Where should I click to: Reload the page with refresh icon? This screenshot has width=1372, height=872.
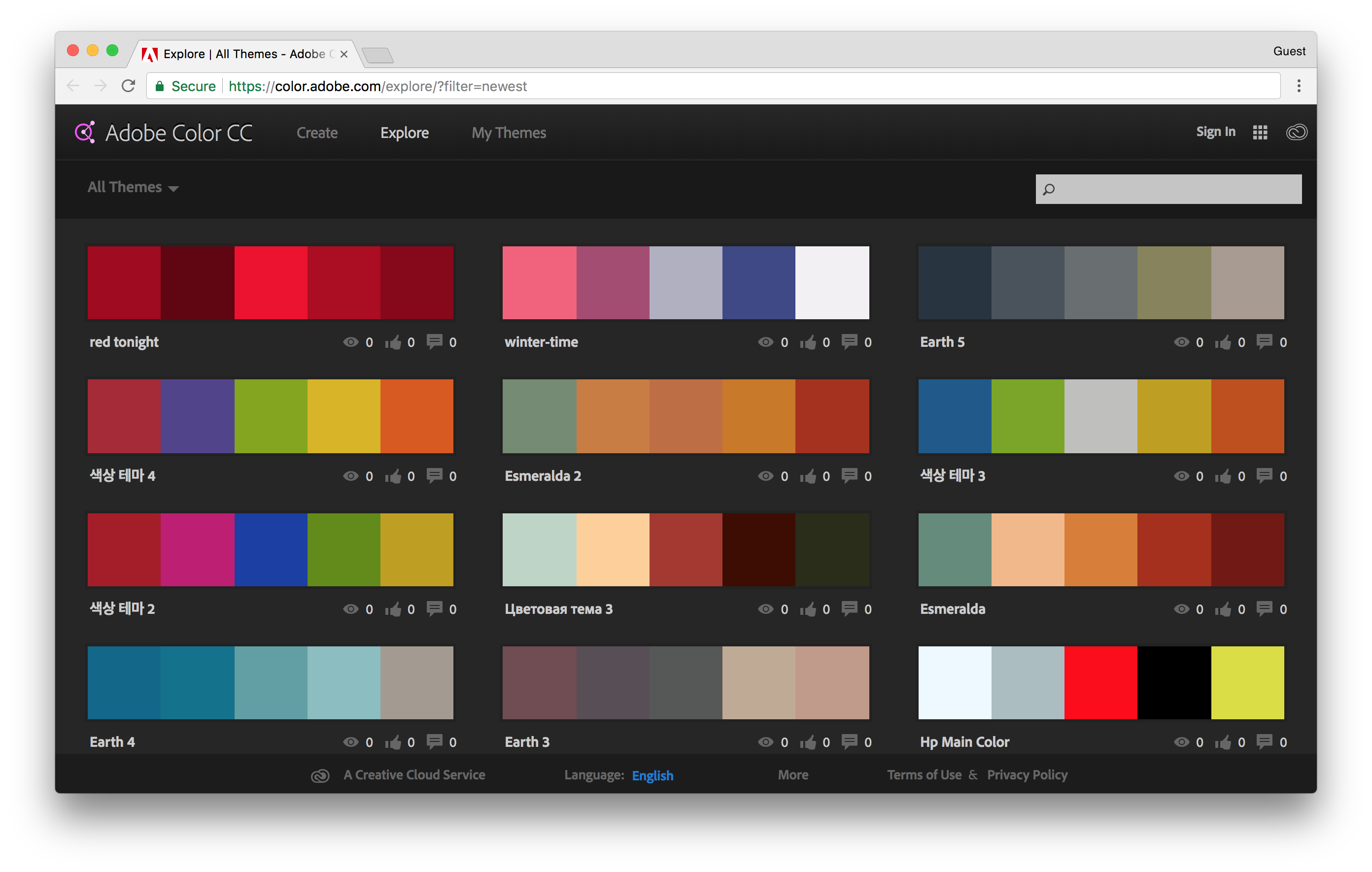128,86
